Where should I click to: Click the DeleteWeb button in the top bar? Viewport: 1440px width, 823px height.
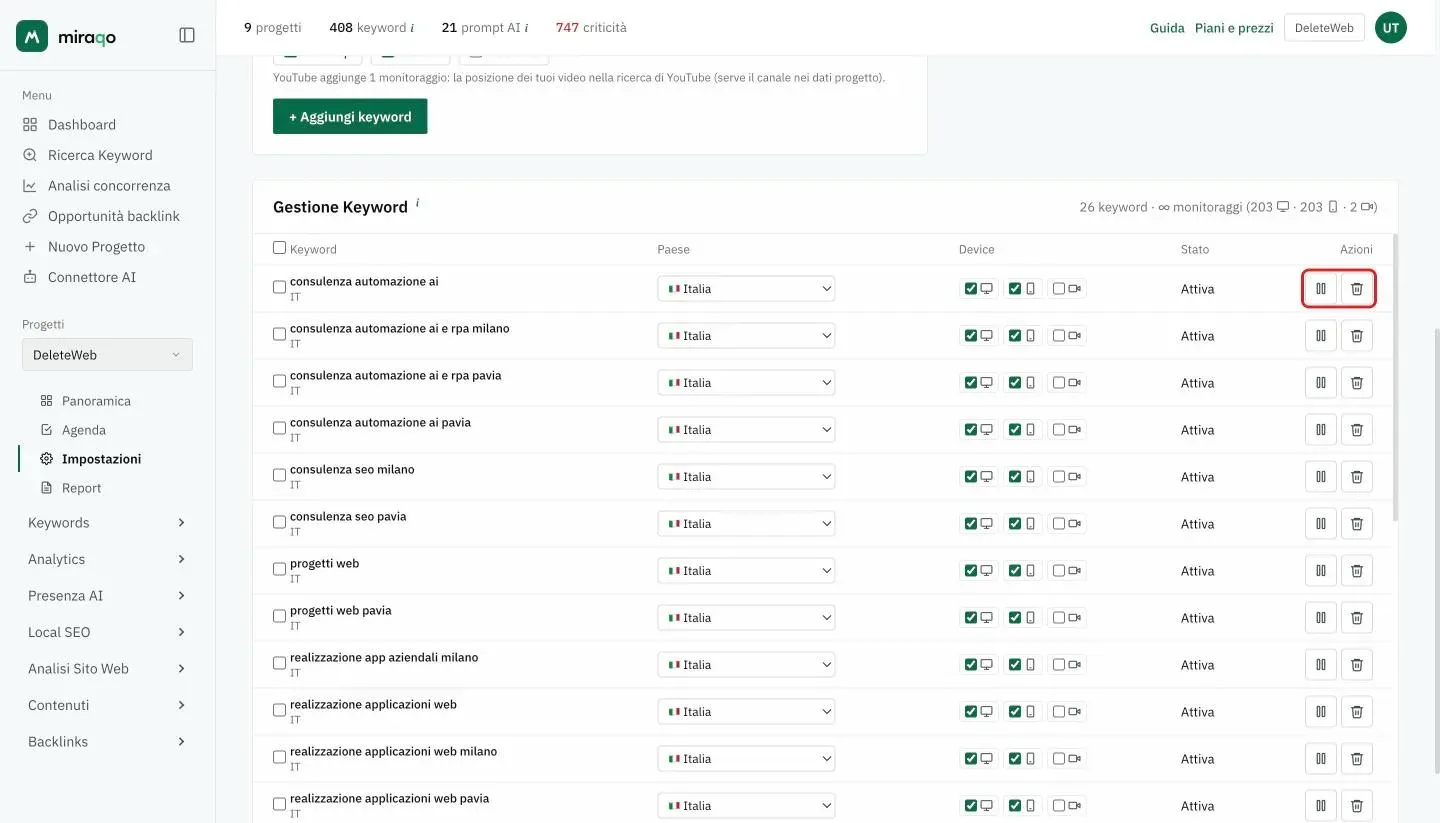(1324, 28)
